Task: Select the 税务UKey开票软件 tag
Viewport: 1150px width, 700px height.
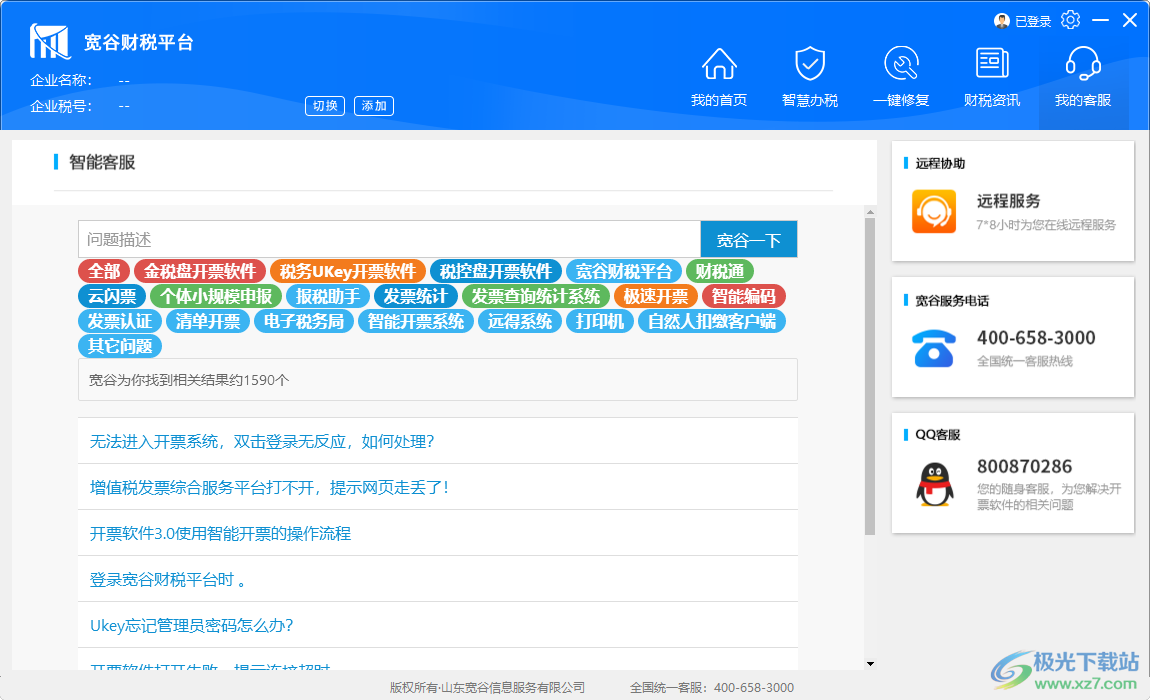Action: coord(348,271)
